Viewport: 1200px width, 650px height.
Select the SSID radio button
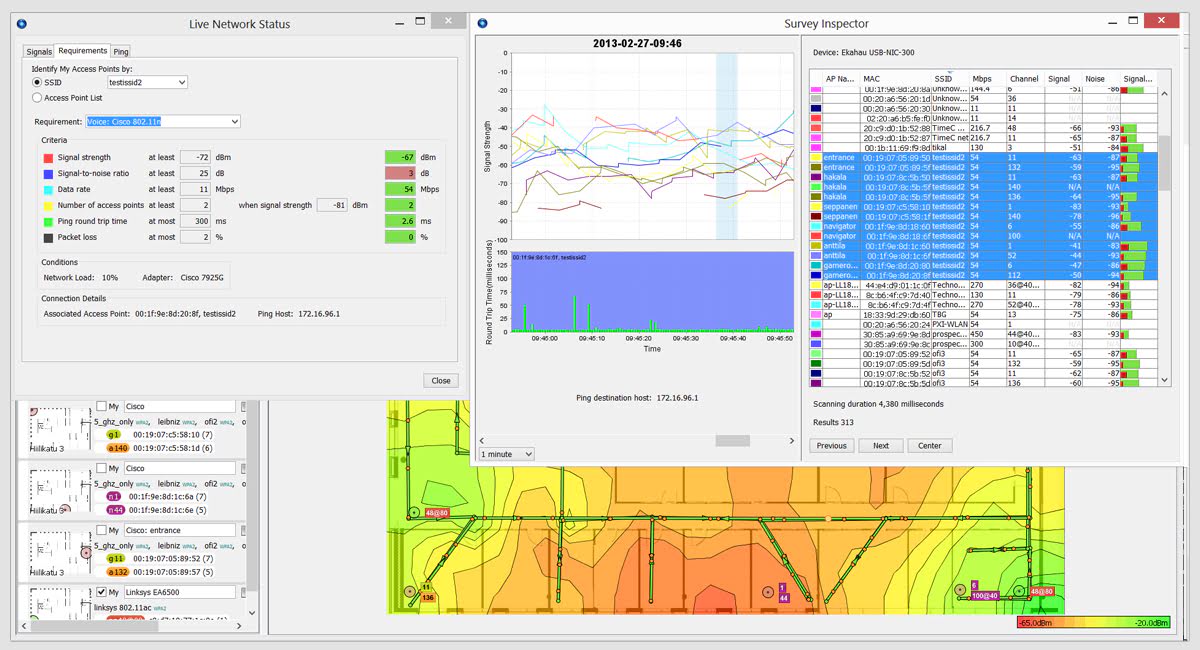click(38, 82)
